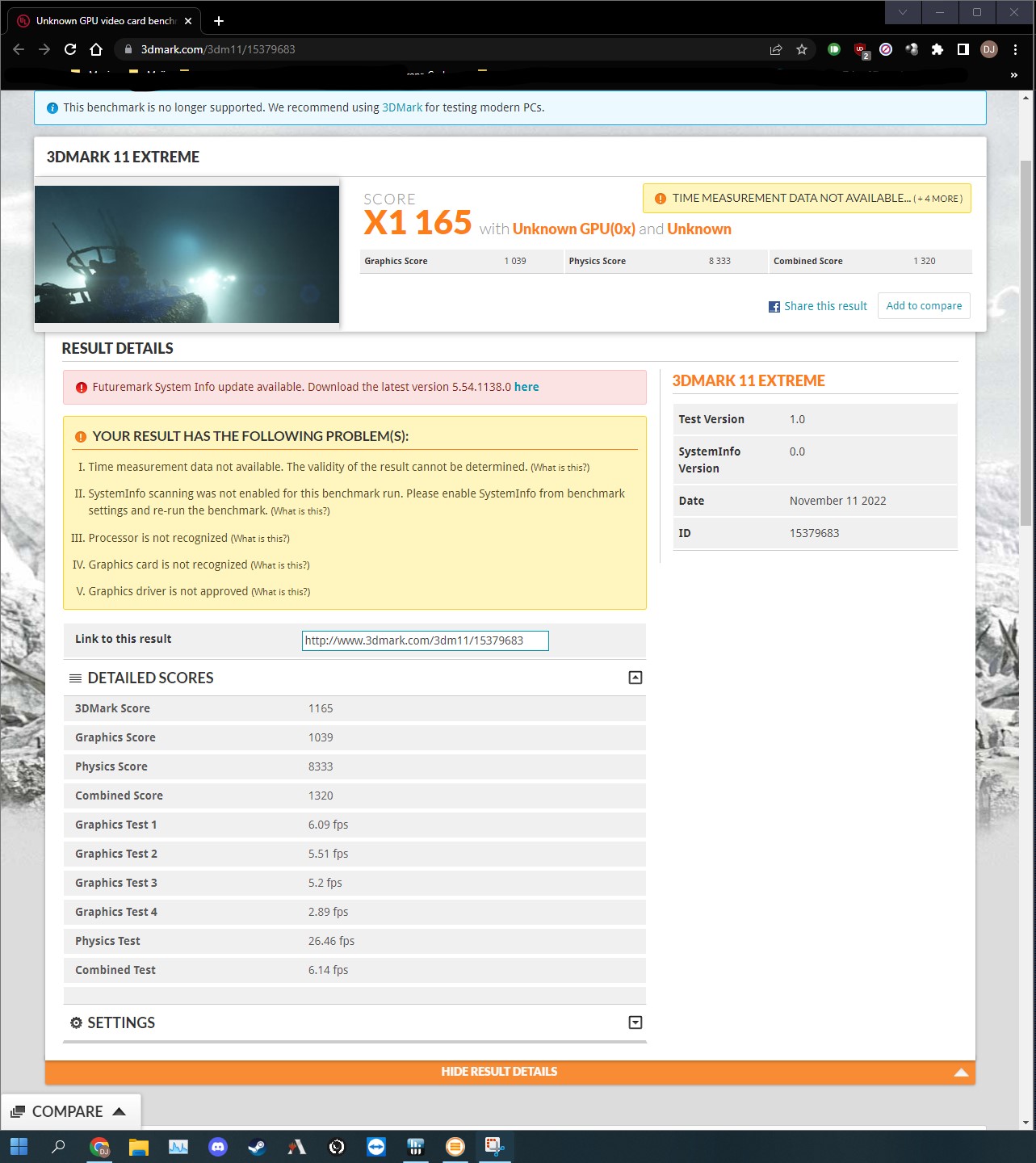Collapse the Detailed Scores section

635,678
